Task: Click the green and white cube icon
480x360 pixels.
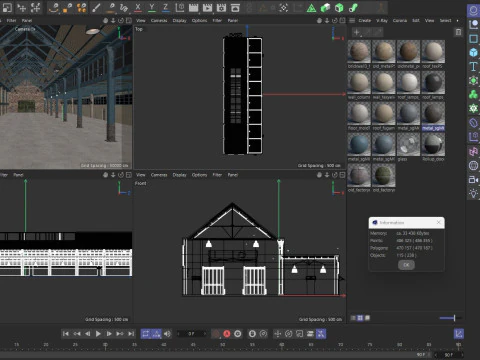Action: click(325, 7)
